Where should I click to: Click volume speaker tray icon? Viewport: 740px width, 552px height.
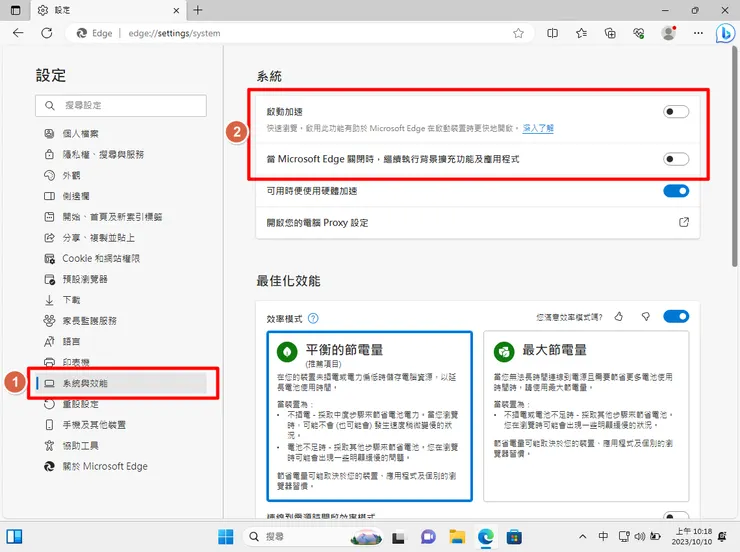[639, 536]
